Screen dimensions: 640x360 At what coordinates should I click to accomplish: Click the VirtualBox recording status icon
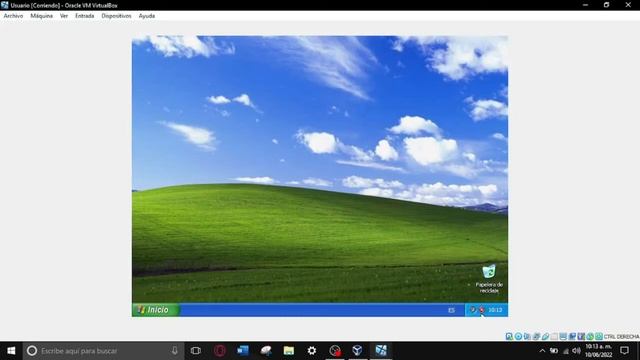tap(572, 336)
